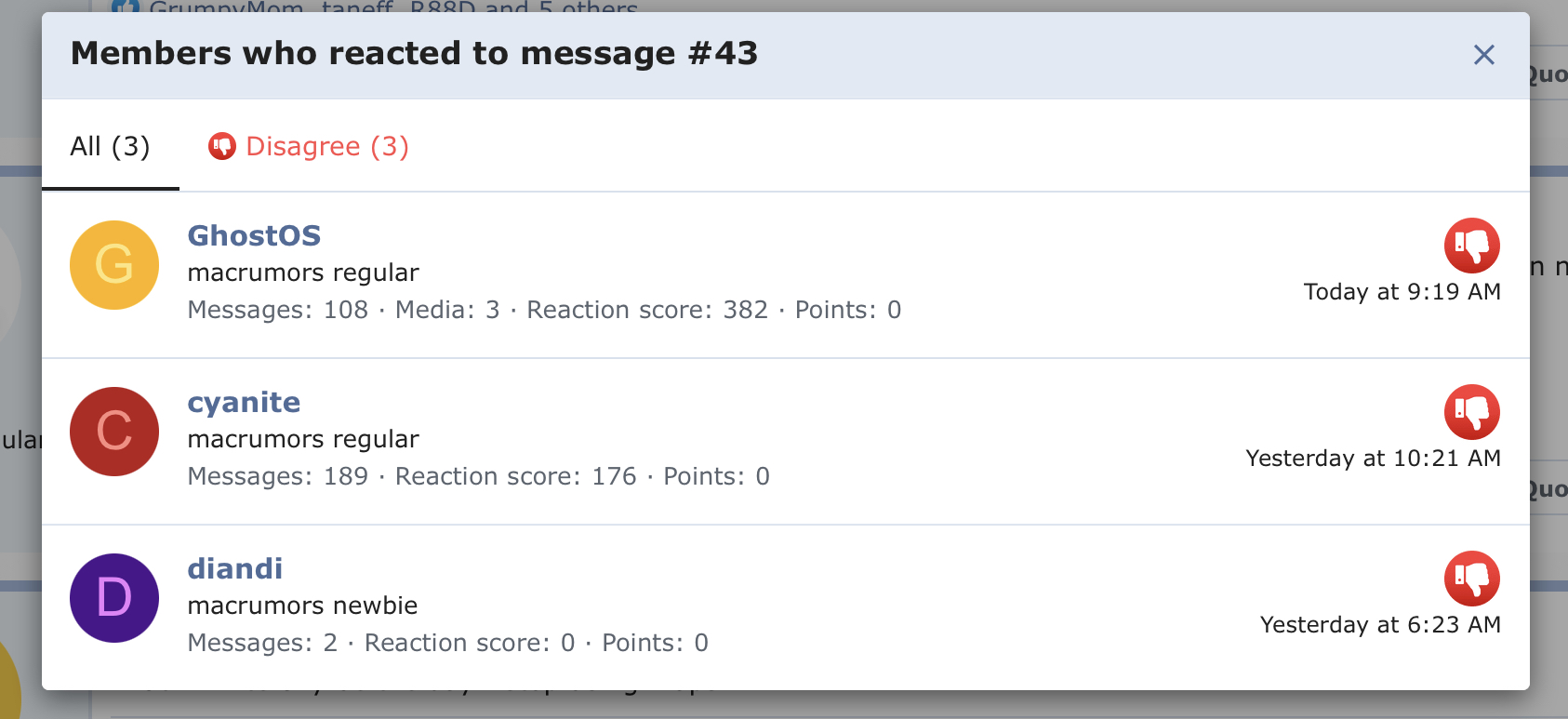Click diandi's disagree reaction icon
Screen dimensions: 1568x719
click(1471, 579)
